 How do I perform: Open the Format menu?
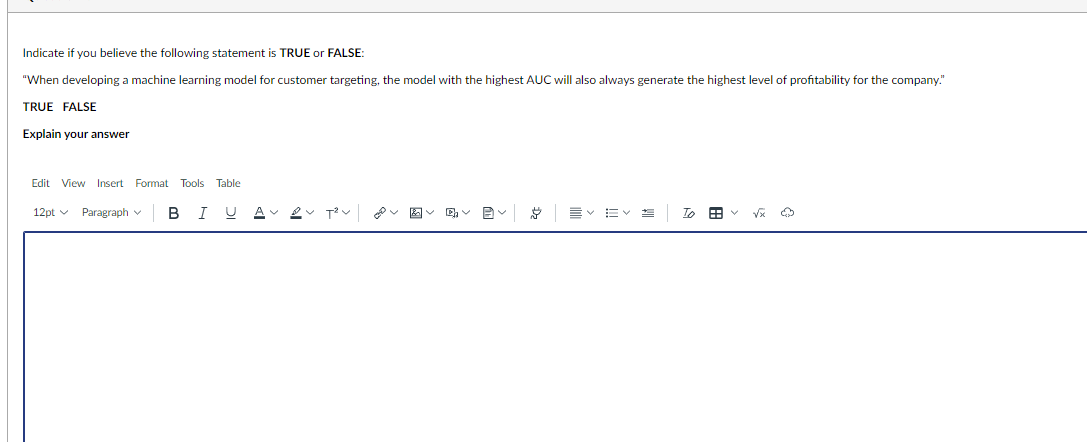click(x=152, y=184)
